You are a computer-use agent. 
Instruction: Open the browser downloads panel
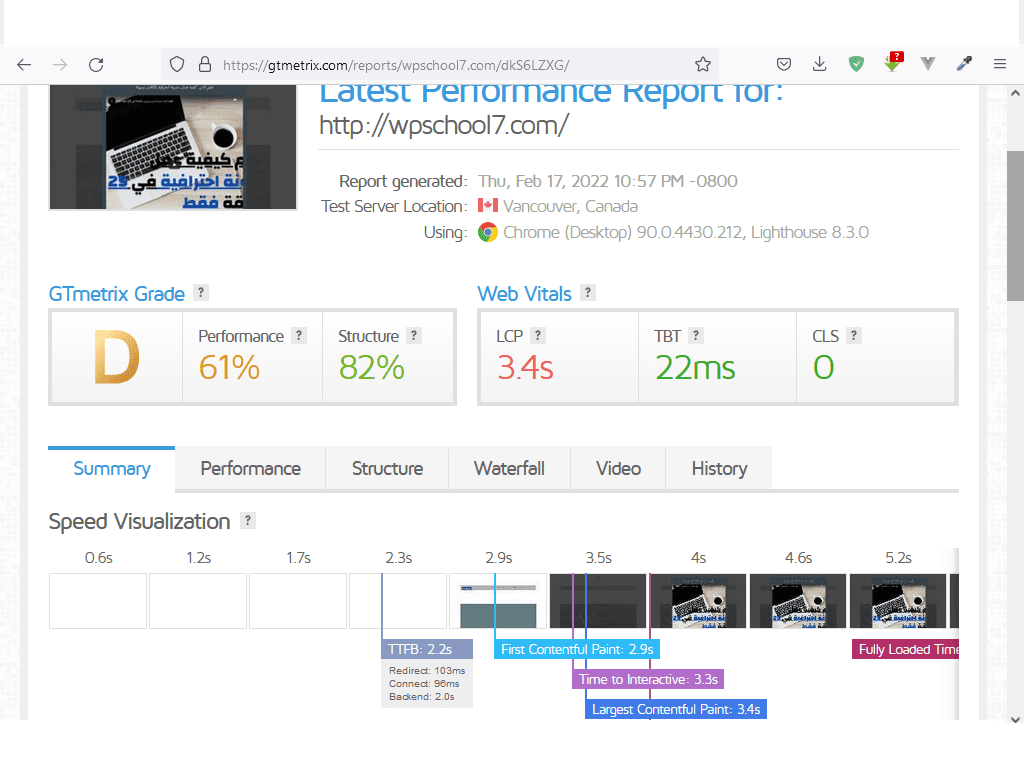click(820, 64)
